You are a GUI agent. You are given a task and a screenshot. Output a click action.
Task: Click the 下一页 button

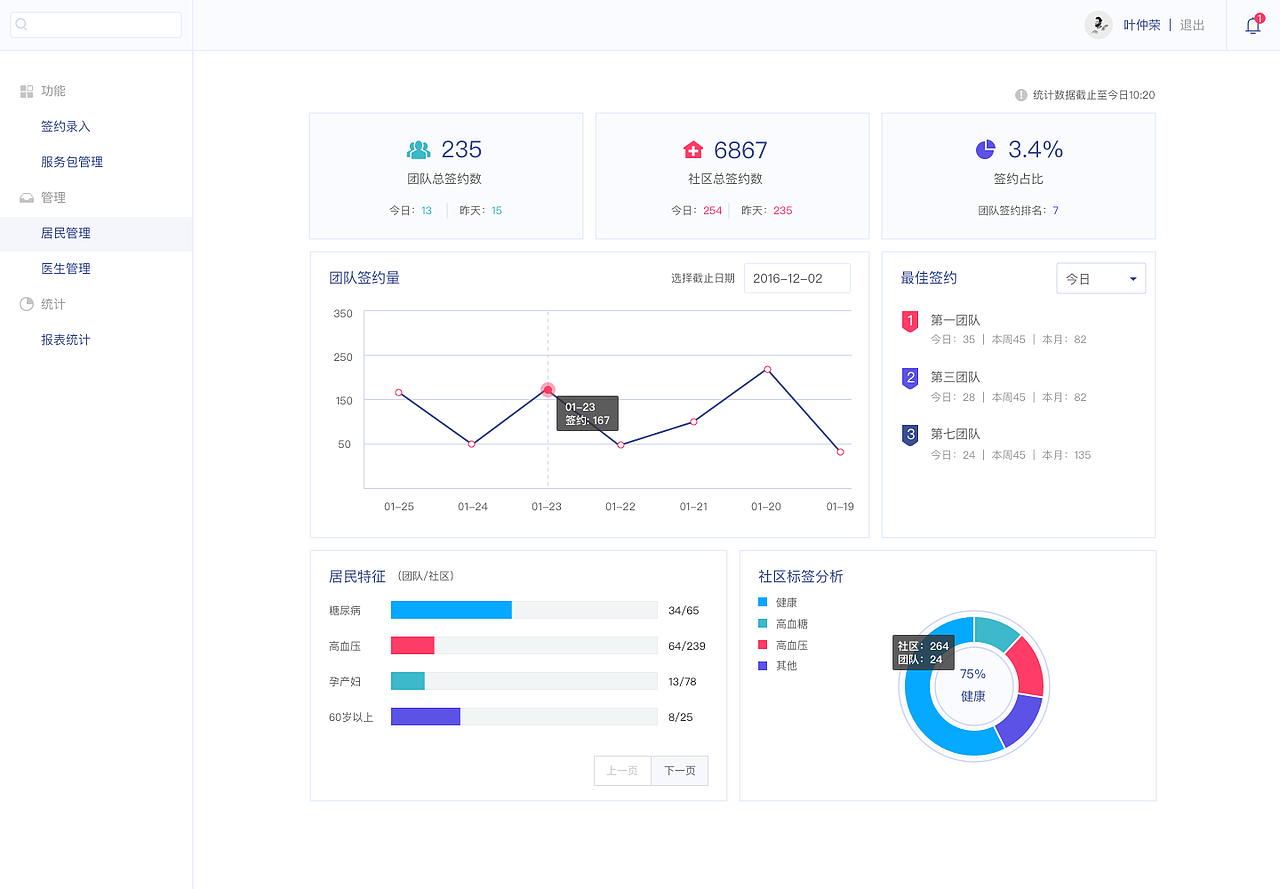(x=680, y=771)
